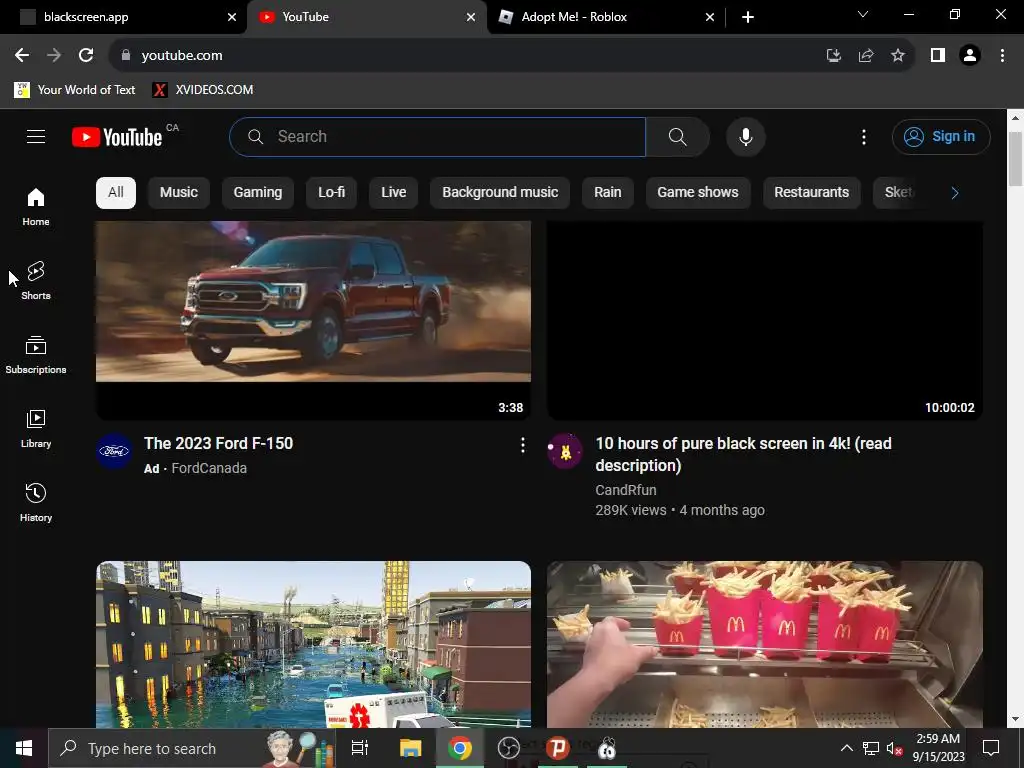Open File Explorer from the taskbar
This screenshot has height=768, width=1024.
411,748
